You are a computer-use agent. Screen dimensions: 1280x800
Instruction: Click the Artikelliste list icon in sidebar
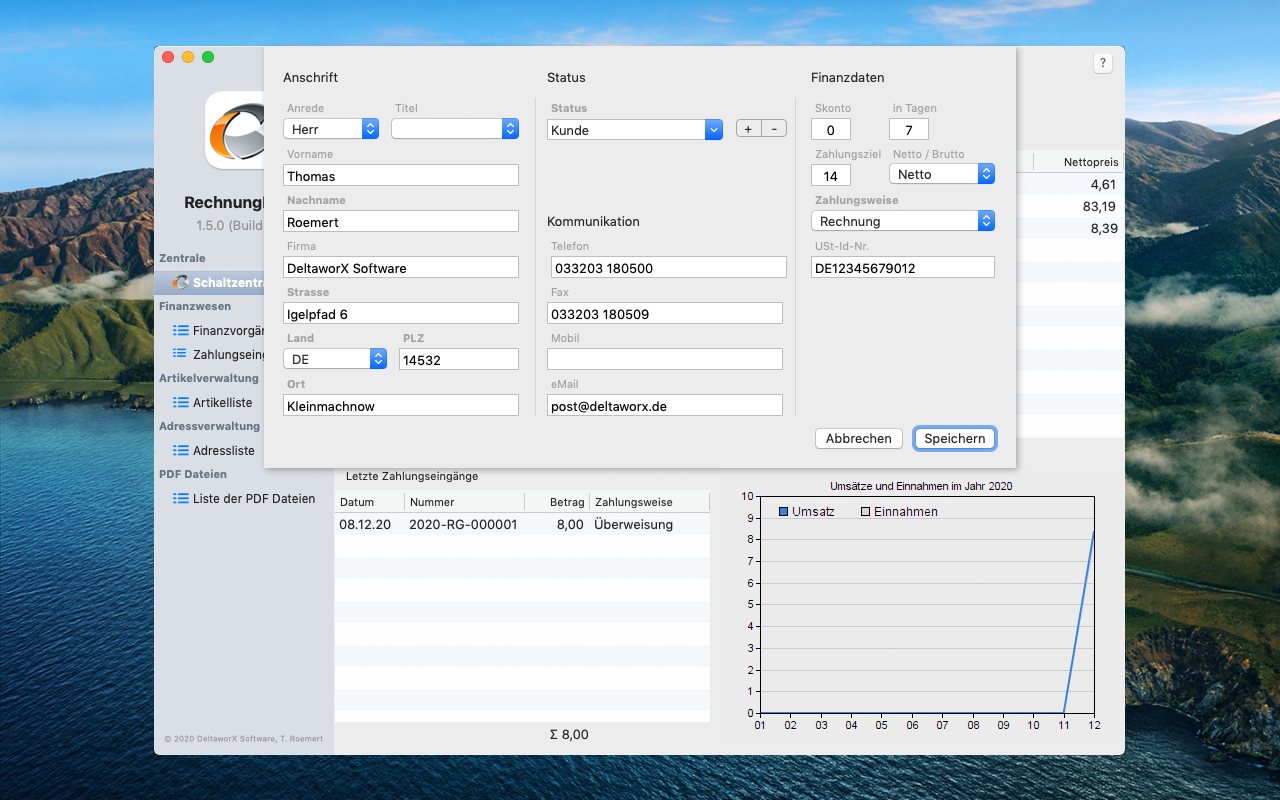point(181,402)
